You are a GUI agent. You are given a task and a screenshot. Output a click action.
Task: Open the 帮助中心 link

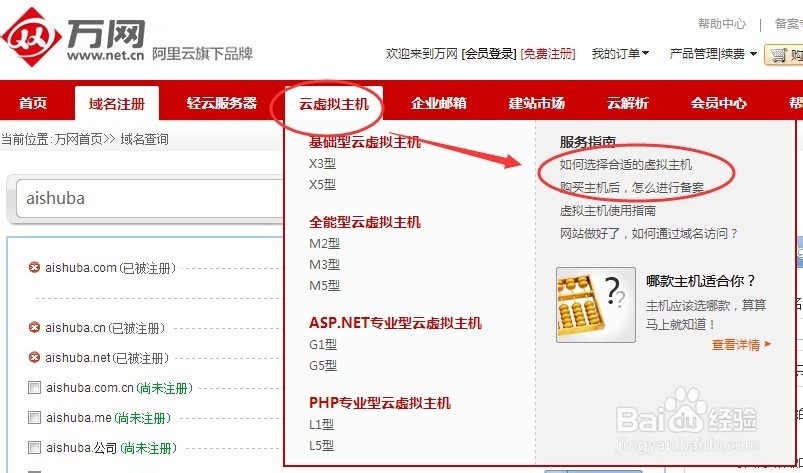pos(722,24)
